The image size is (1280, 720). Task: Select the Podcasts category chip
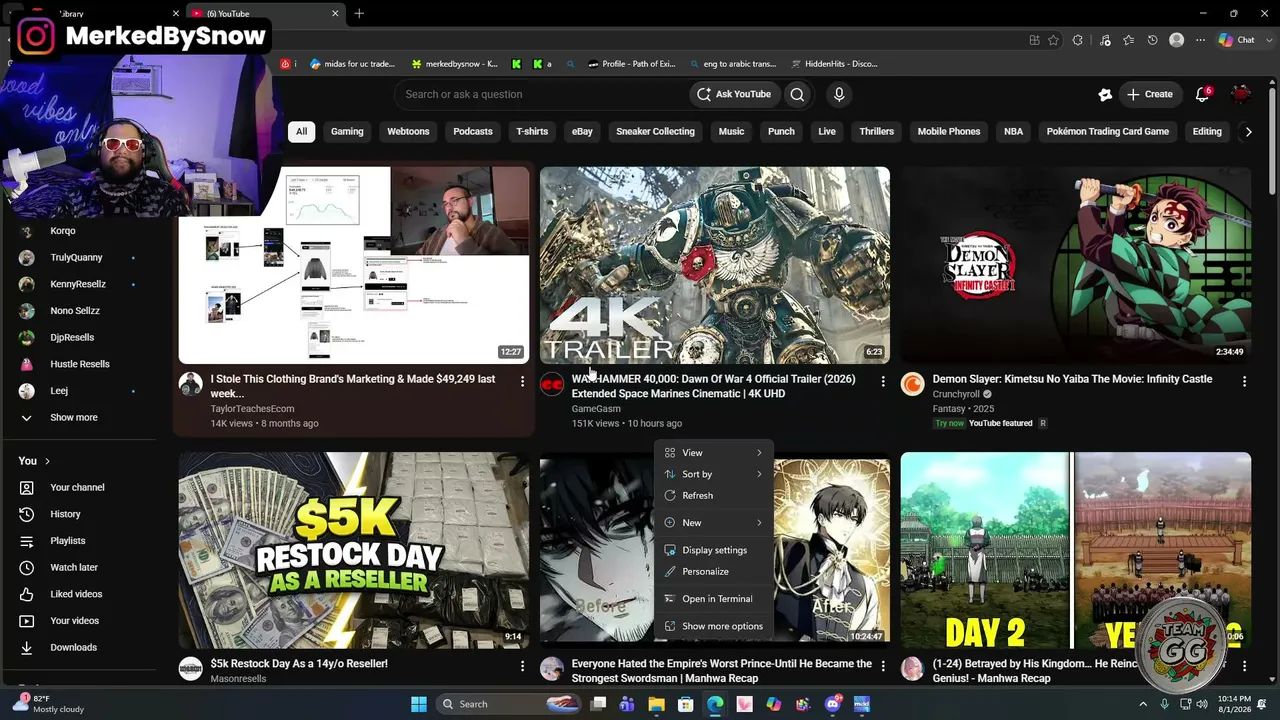coord(473,131)
